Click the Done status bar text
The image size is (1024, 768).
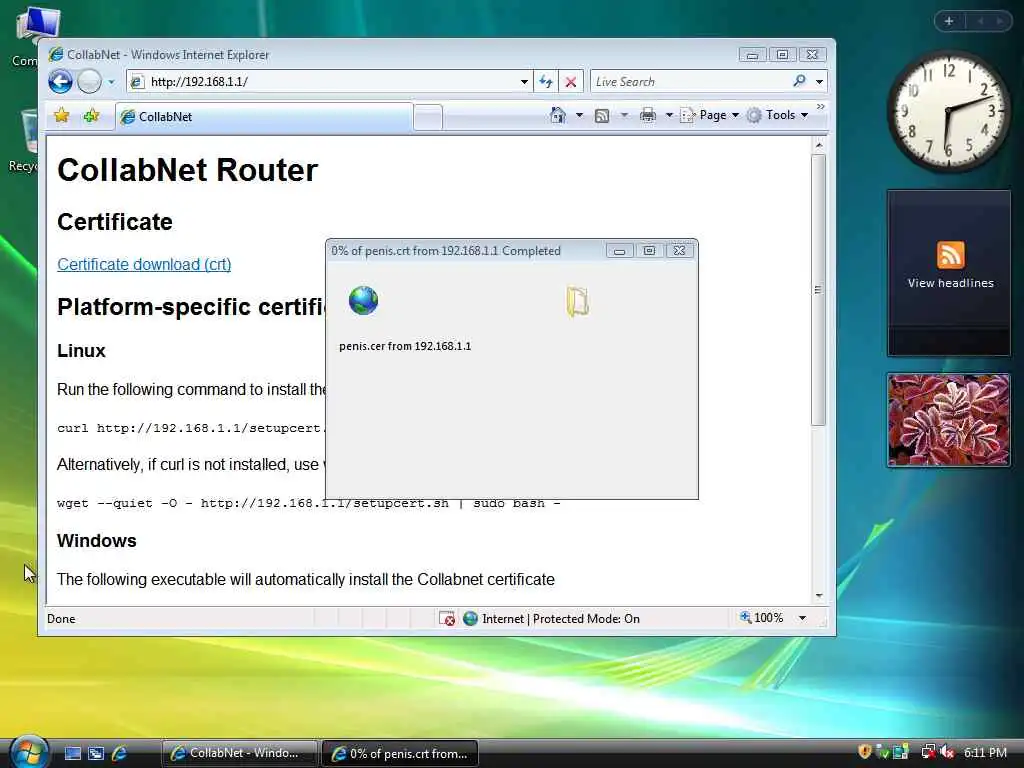tap(61, 618)
